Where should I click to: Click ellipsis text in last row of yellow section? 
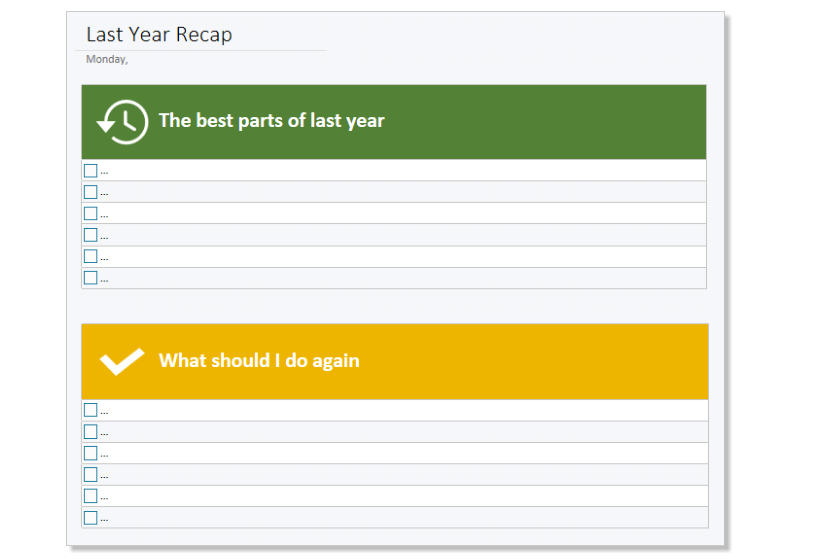click(104, 520)
